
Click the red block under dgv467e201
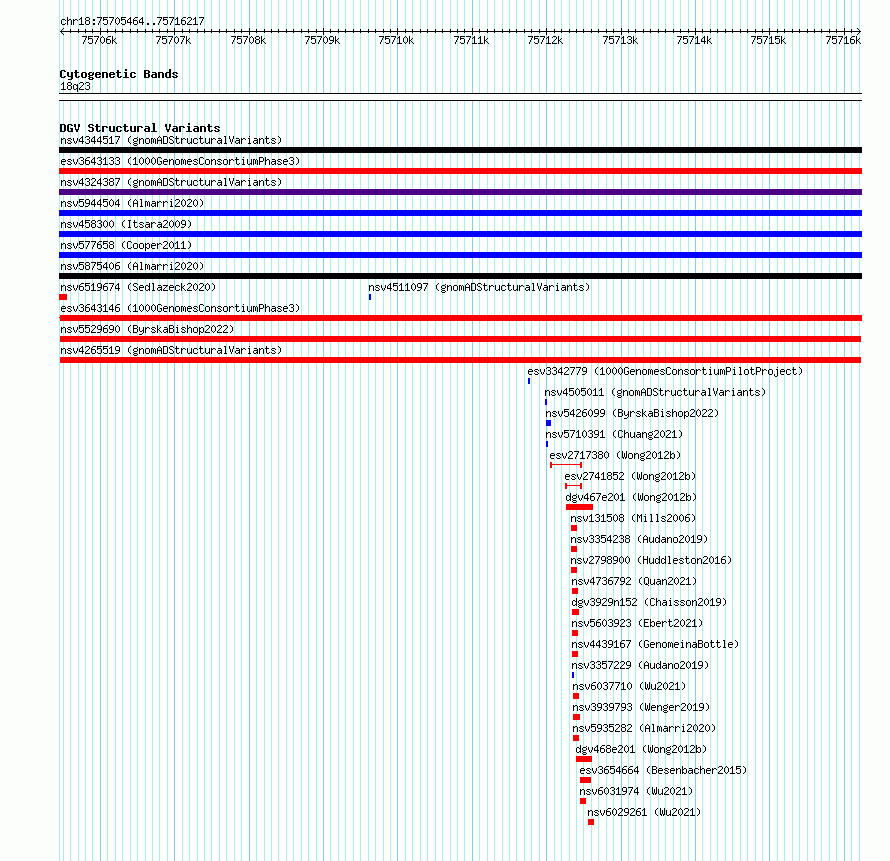[580, 507]
